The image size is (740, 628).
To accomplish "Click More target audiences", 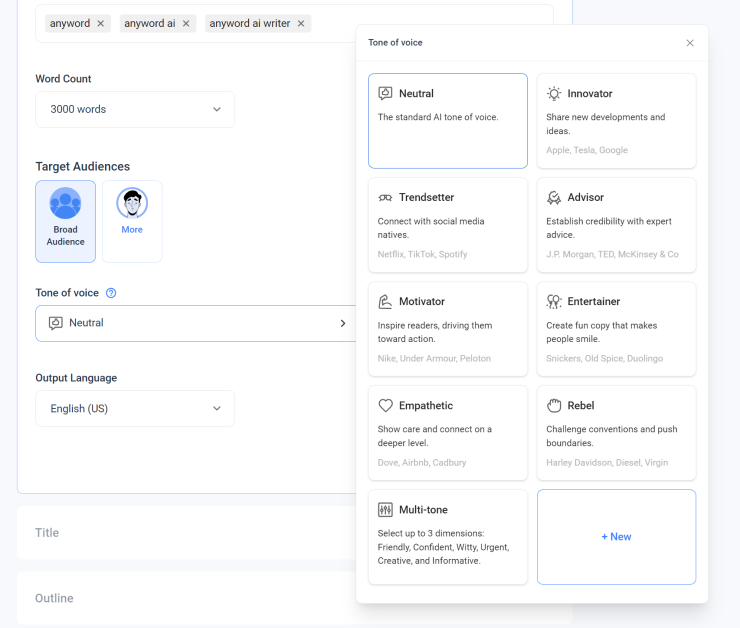I will click(x=132, y=221).
